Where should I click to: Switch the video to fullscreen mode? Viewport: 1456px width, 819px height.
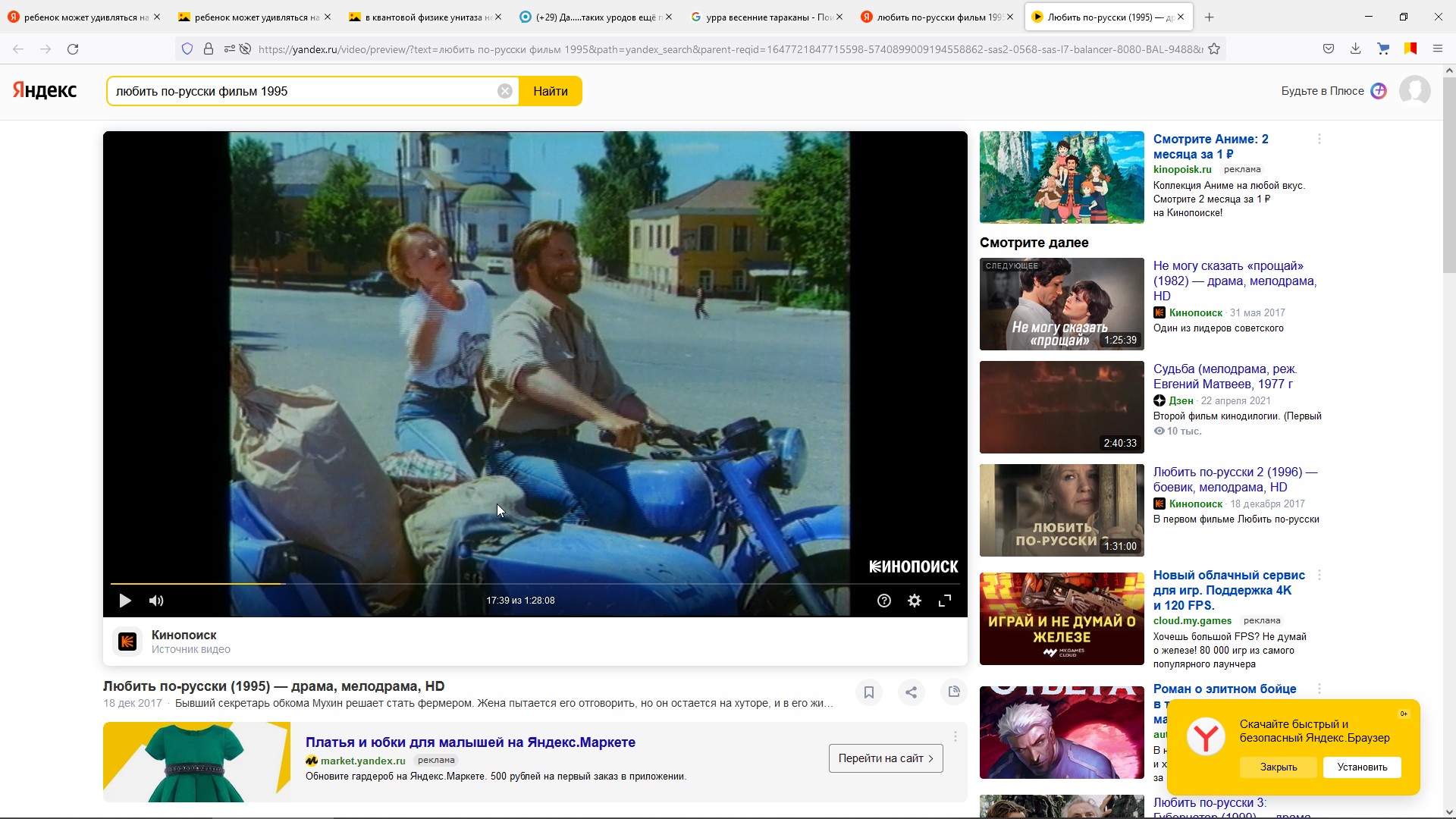tap(945, 601)
